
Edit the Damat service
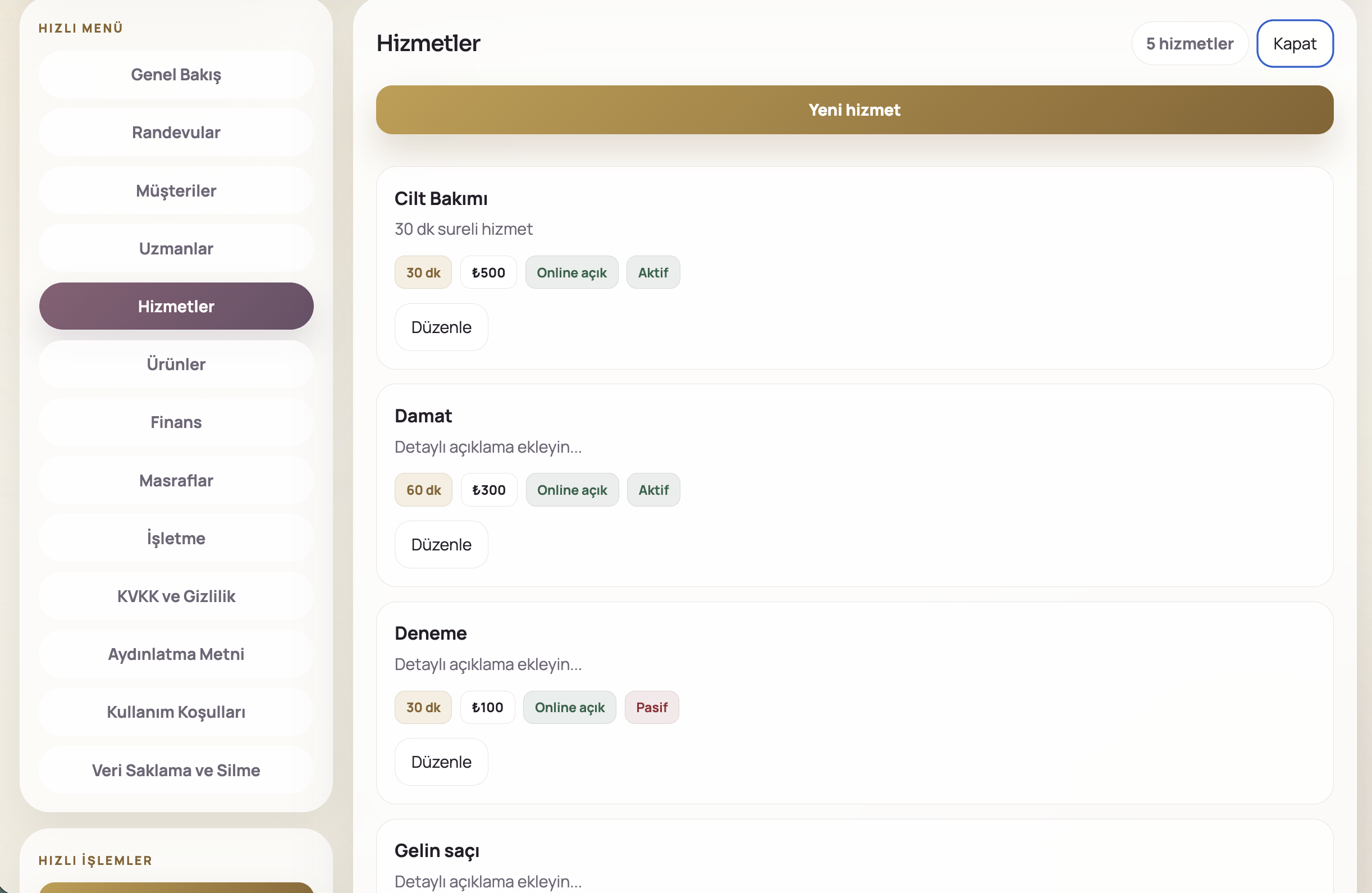[441, 545]
